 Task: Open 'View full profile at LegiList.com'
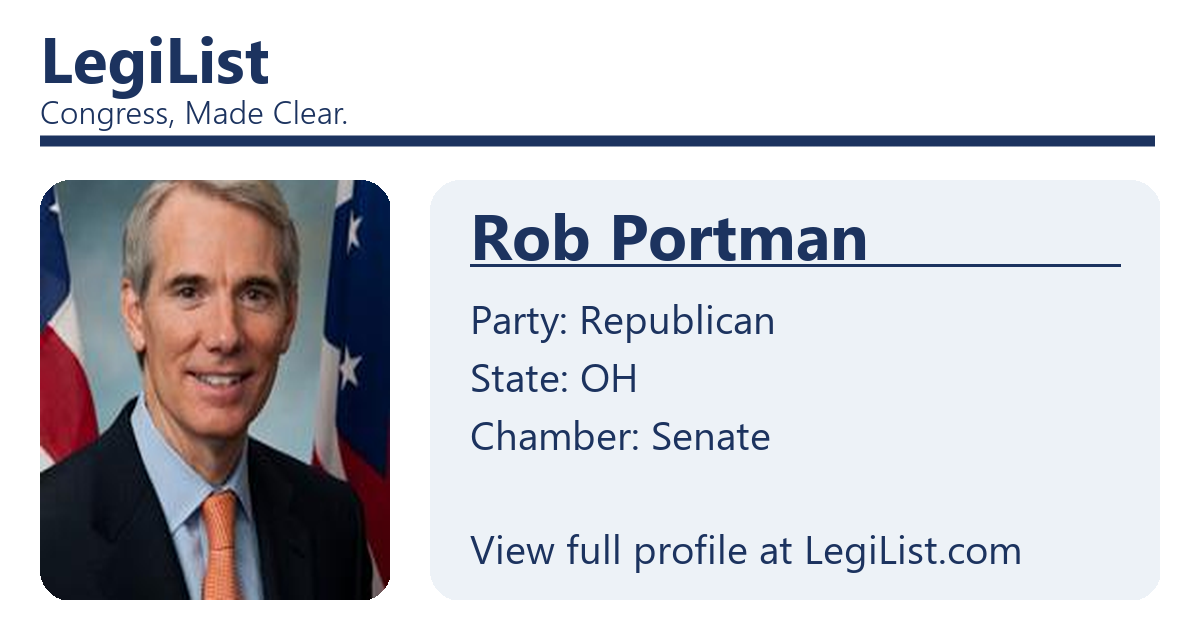coord(745,551)
